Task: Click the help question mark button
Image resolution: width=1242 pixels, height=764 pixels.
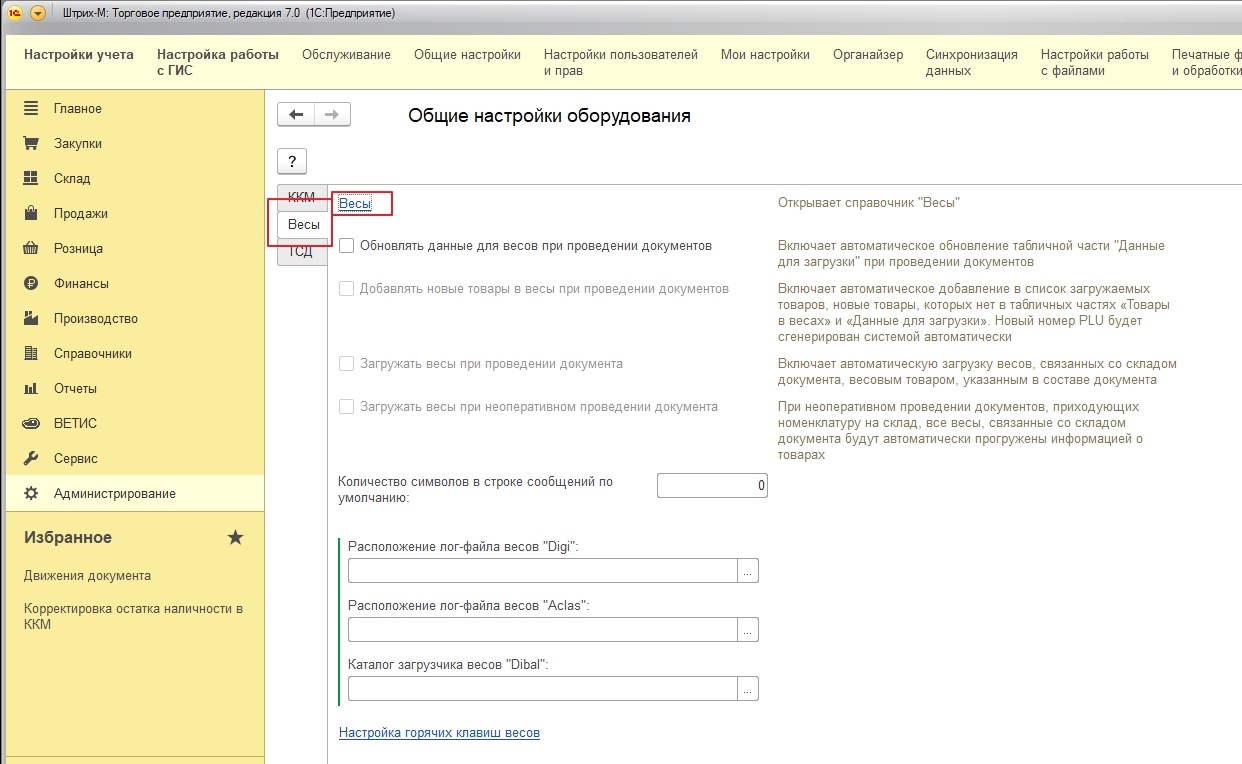Action: (292, 162)
